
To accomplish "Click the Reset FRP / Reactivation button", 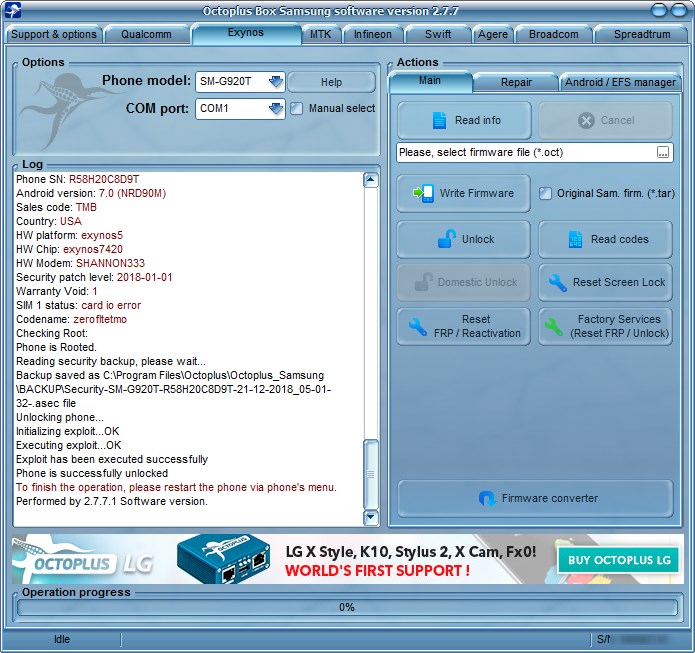I will click(464, 326).
